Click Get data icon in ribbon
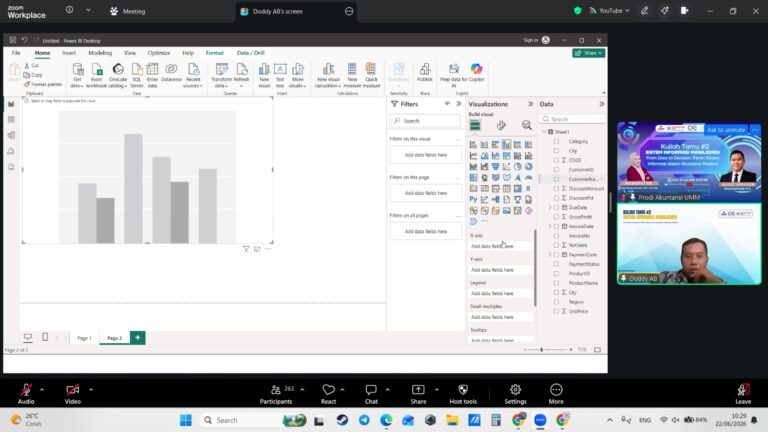768x432 pixels. [77, 75]
